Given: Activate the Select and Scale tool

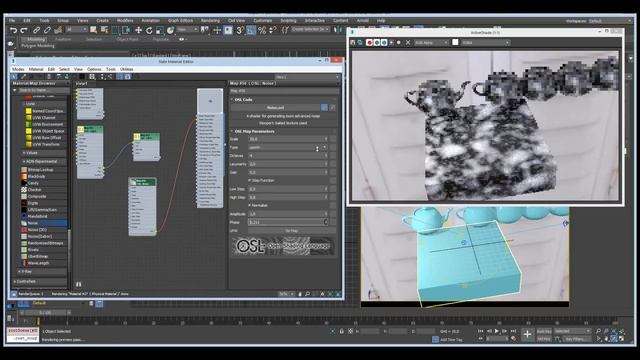Looking at the screenshot, I should tap(160, 30).
